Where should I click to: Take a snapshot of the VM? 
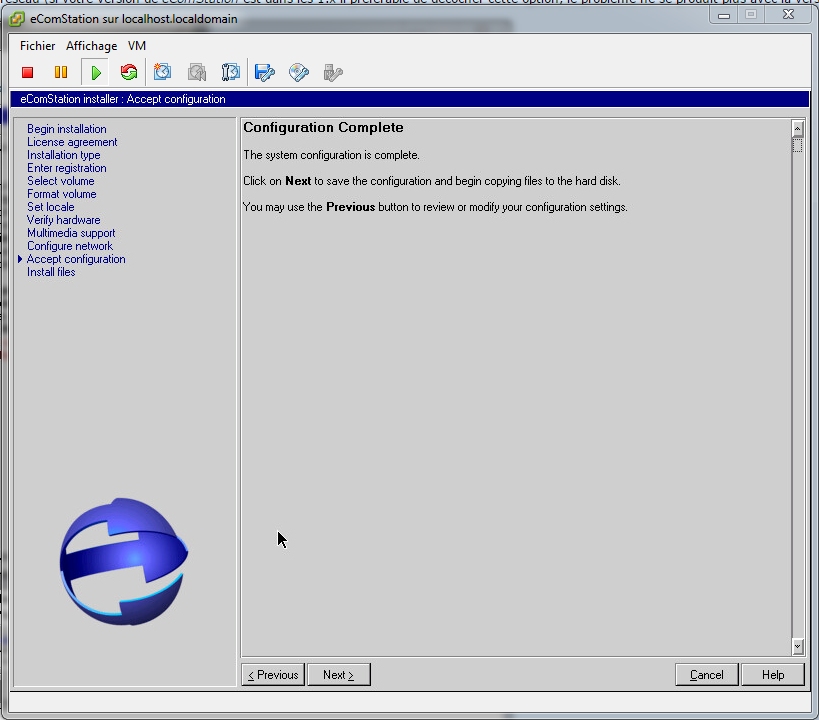[x=162, y=72]
